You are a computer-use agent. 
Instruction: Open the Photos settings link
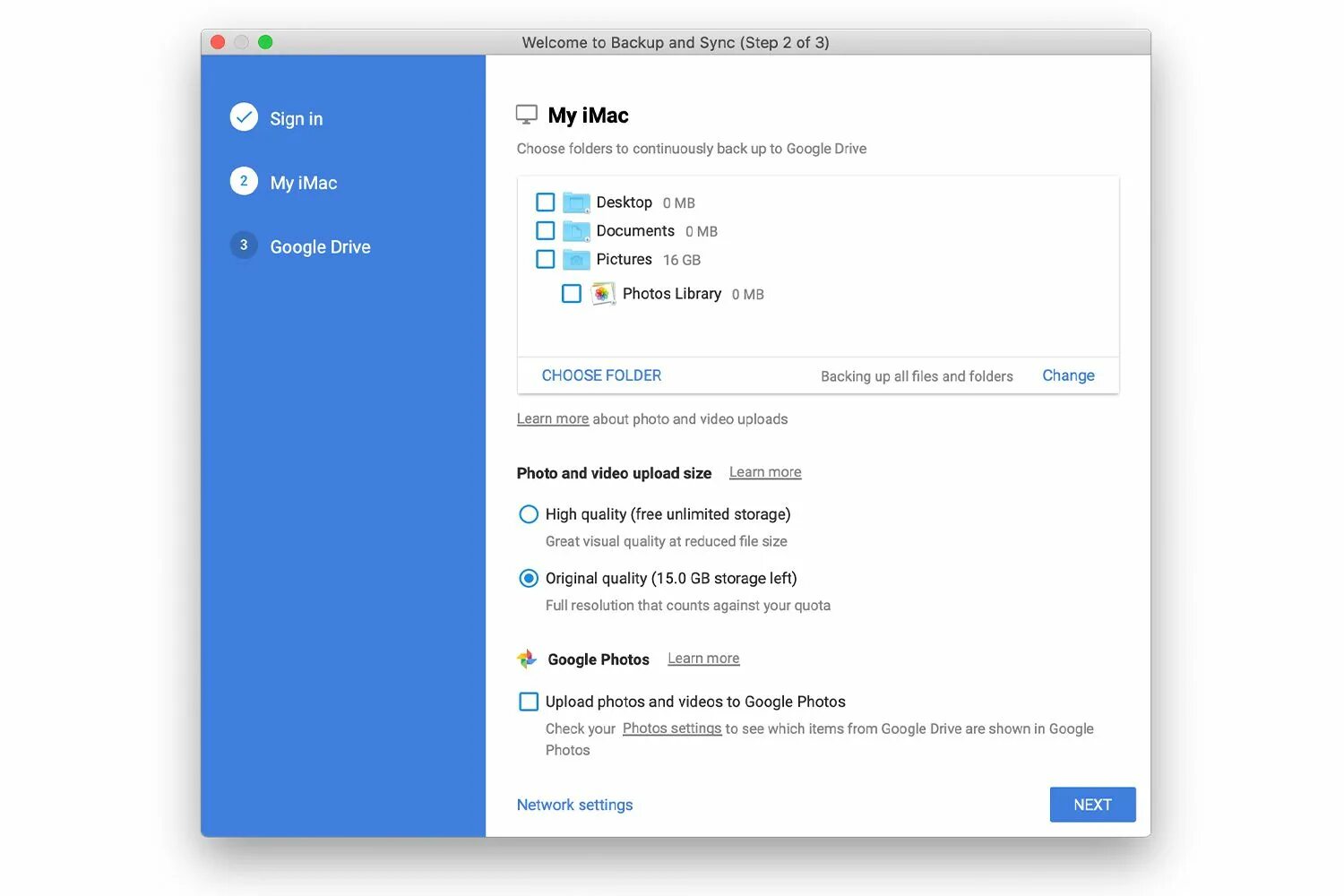[672, 728]
